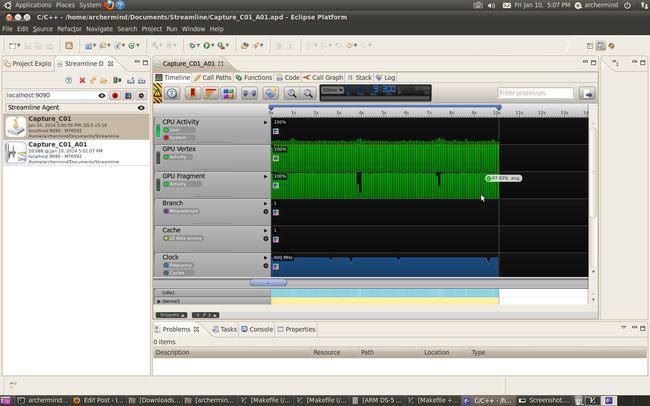Image resolution: width=650 pixels, height=406 pixels.
Task: Open the Navigate menu
Action: [99, 29]
